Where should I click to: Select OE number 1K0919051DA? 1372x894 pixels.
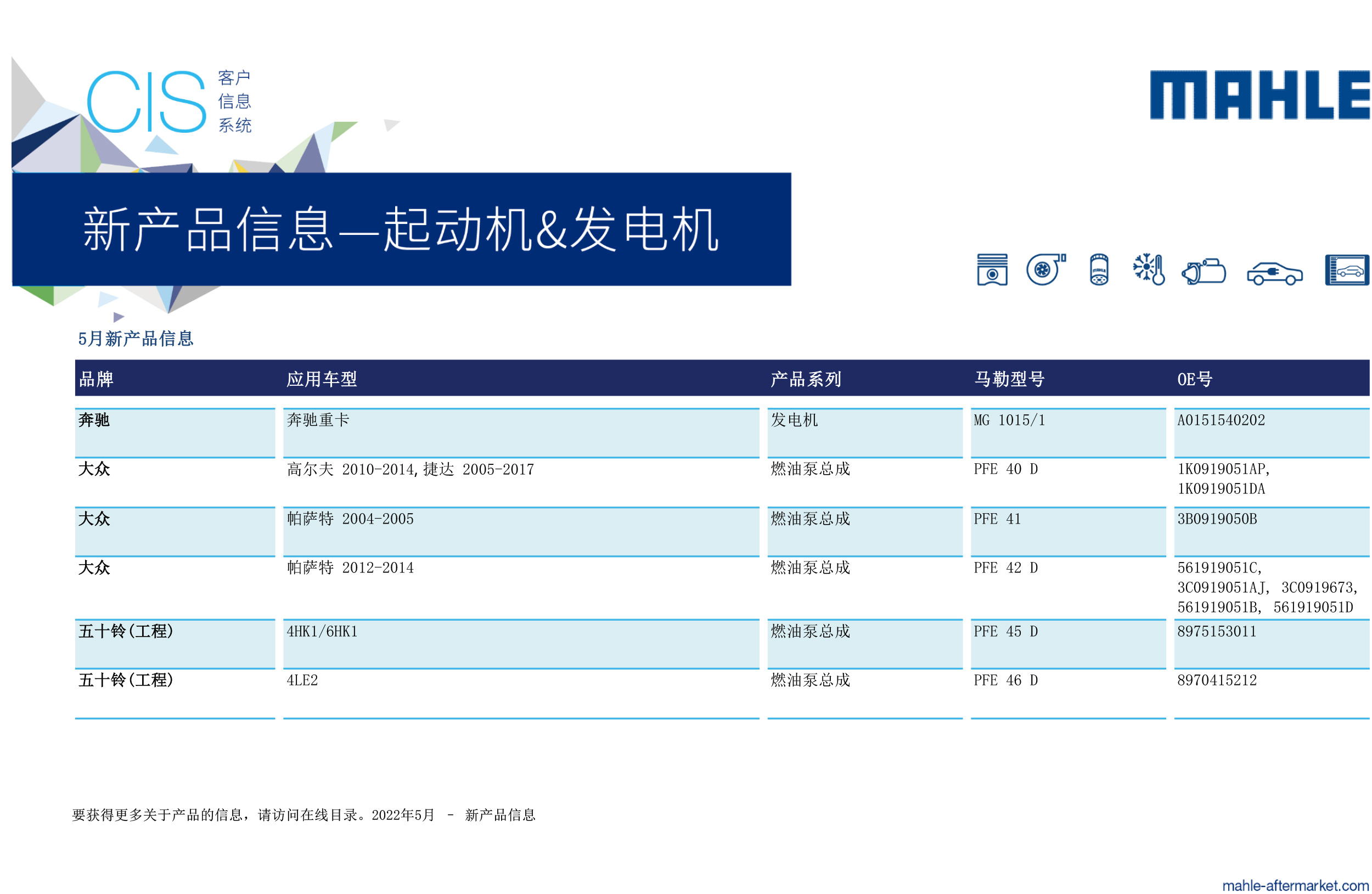click(x=1221, y=489)
